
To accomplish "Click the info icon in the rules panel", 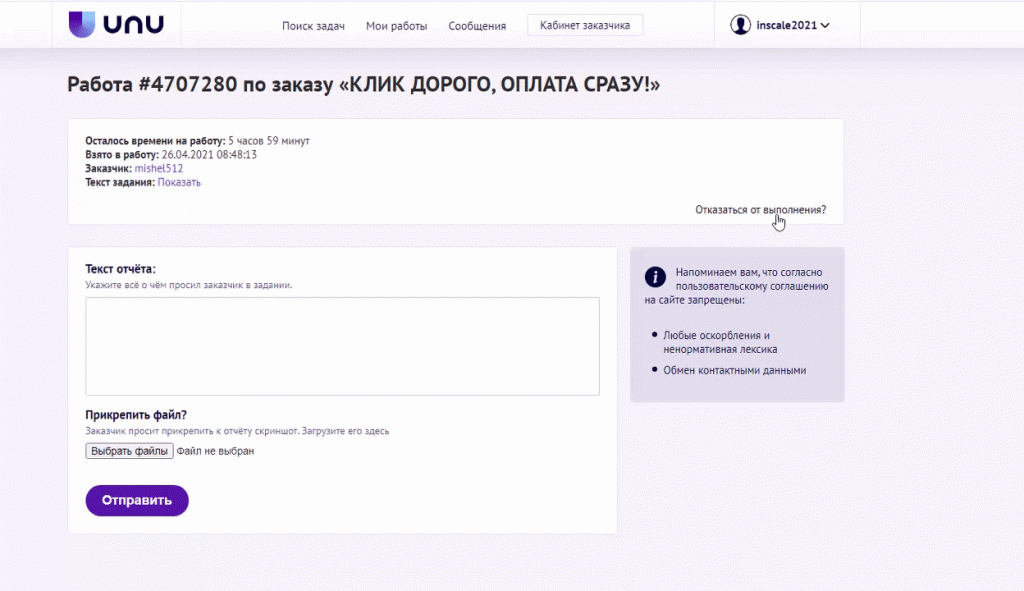I will tap(655, 278).
